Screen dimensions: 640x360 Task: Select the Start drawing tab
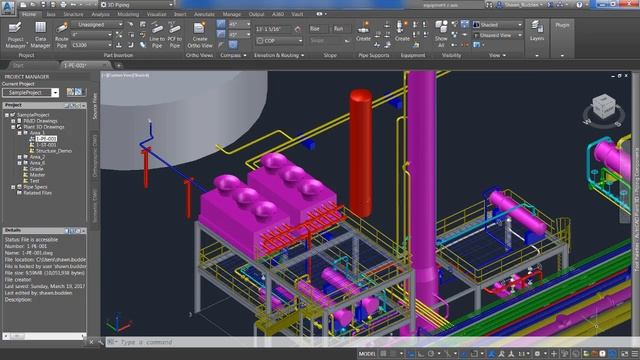pyautogui.click(x=18, y=65)
